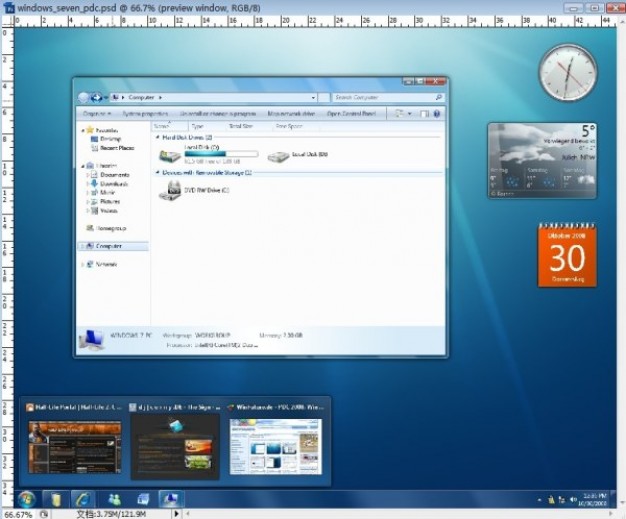Click the Explorer back navigation button
The width and height of the screenshot is (626, 519).
click(x=83, y=97)
